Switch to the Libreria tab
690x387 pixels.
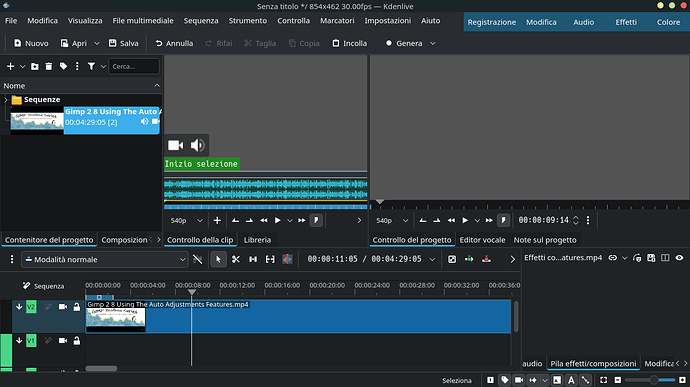(x=257, y=240)
